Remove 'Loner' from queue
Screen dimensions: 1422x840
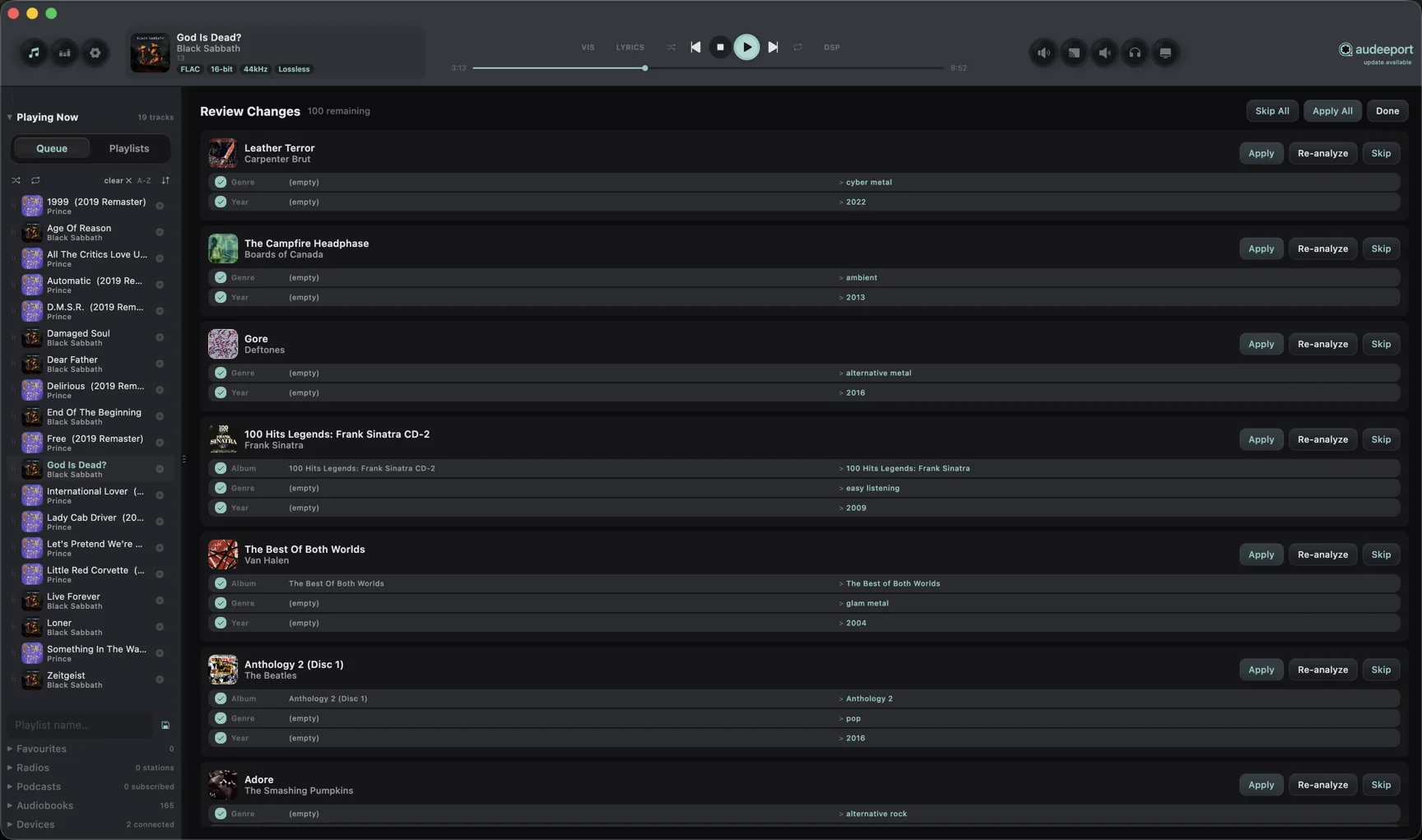(x=160, y=627)
